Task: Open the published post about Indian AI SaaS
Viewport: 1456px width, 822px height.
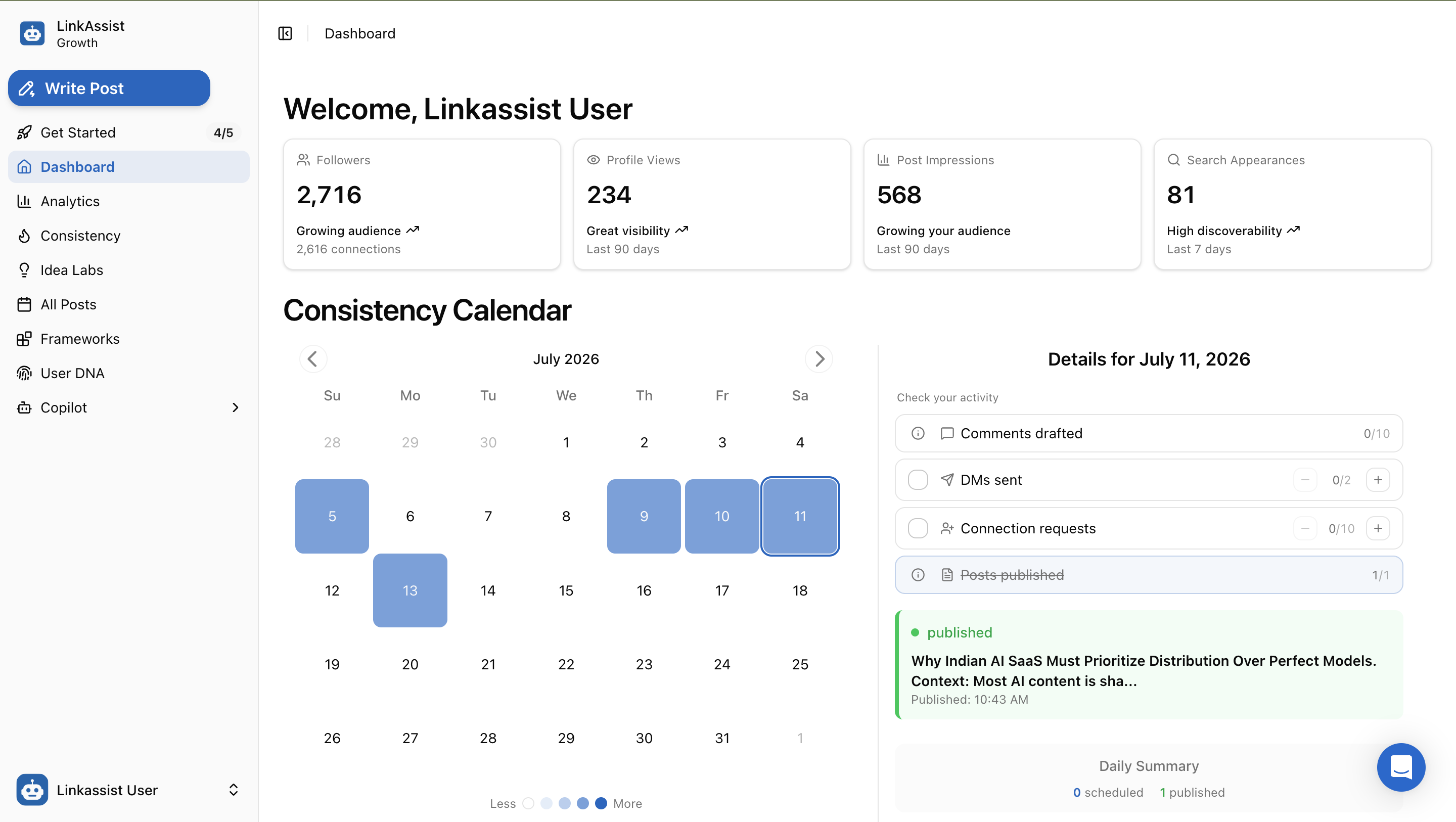Action: pyautogui.click(x=1149, y=665)
